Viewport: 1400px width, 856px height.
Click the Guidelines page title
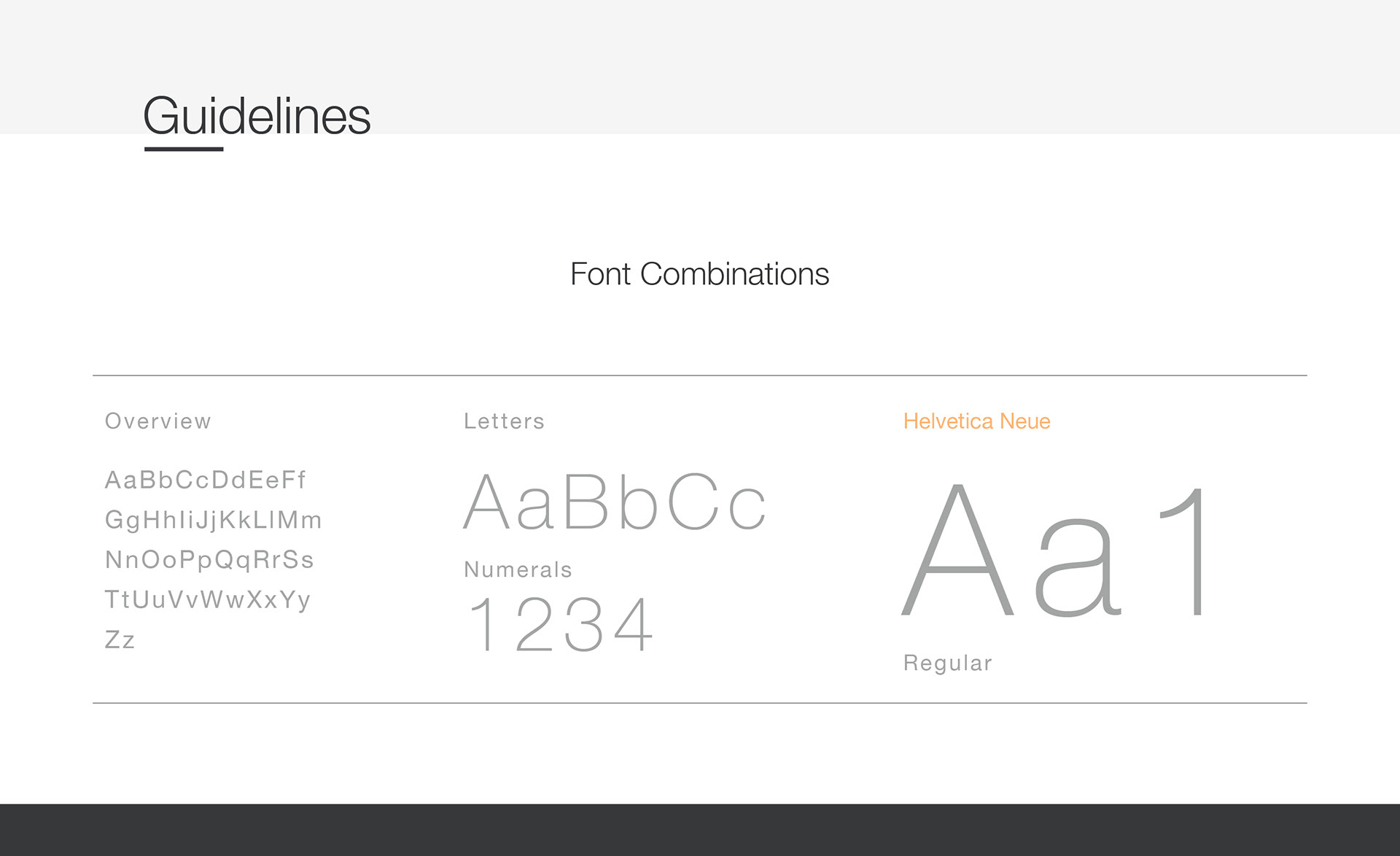point(257,115)
